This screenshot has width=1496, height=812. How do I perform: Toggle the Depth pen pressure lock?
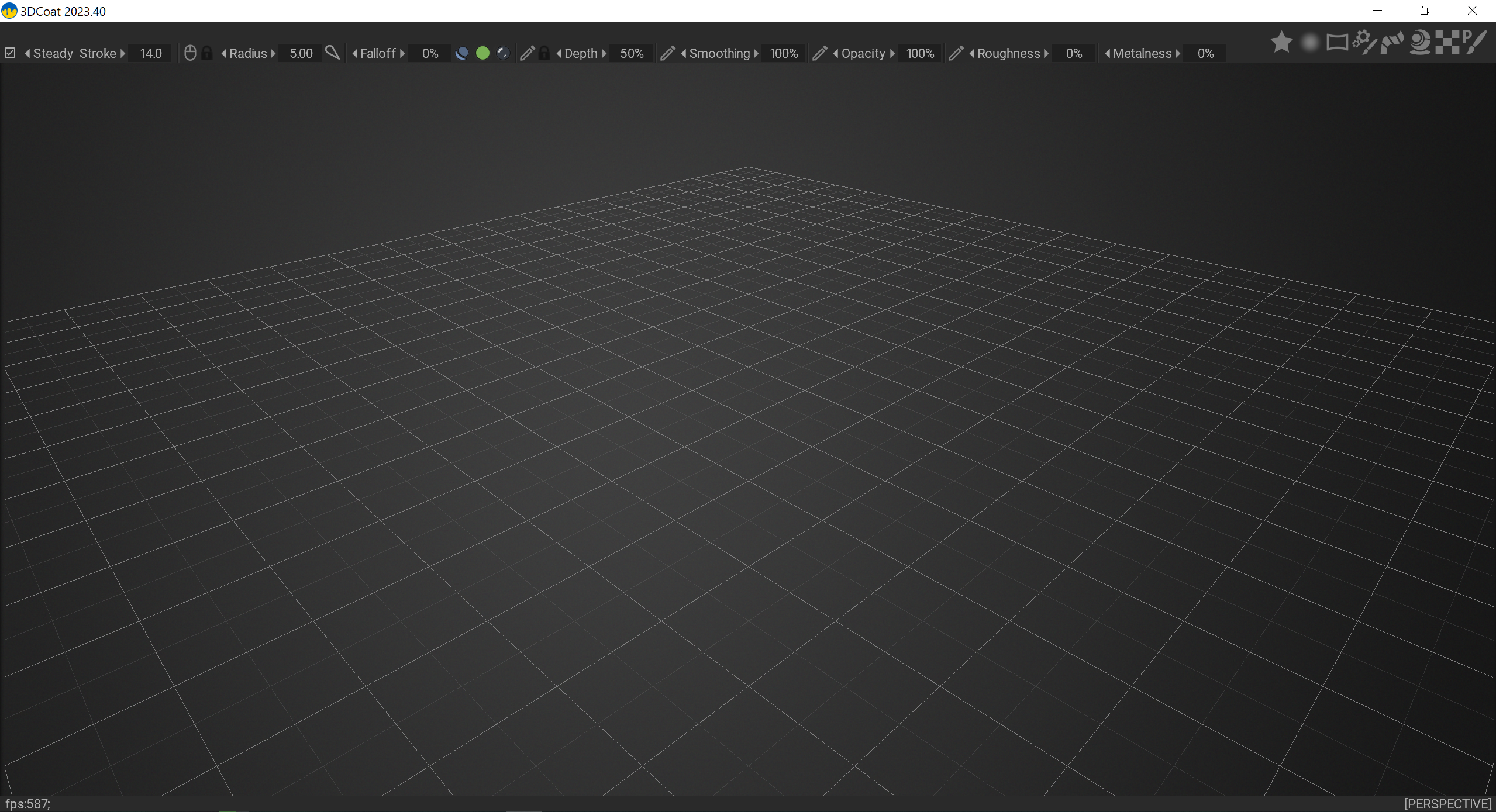tap(544, 53)
